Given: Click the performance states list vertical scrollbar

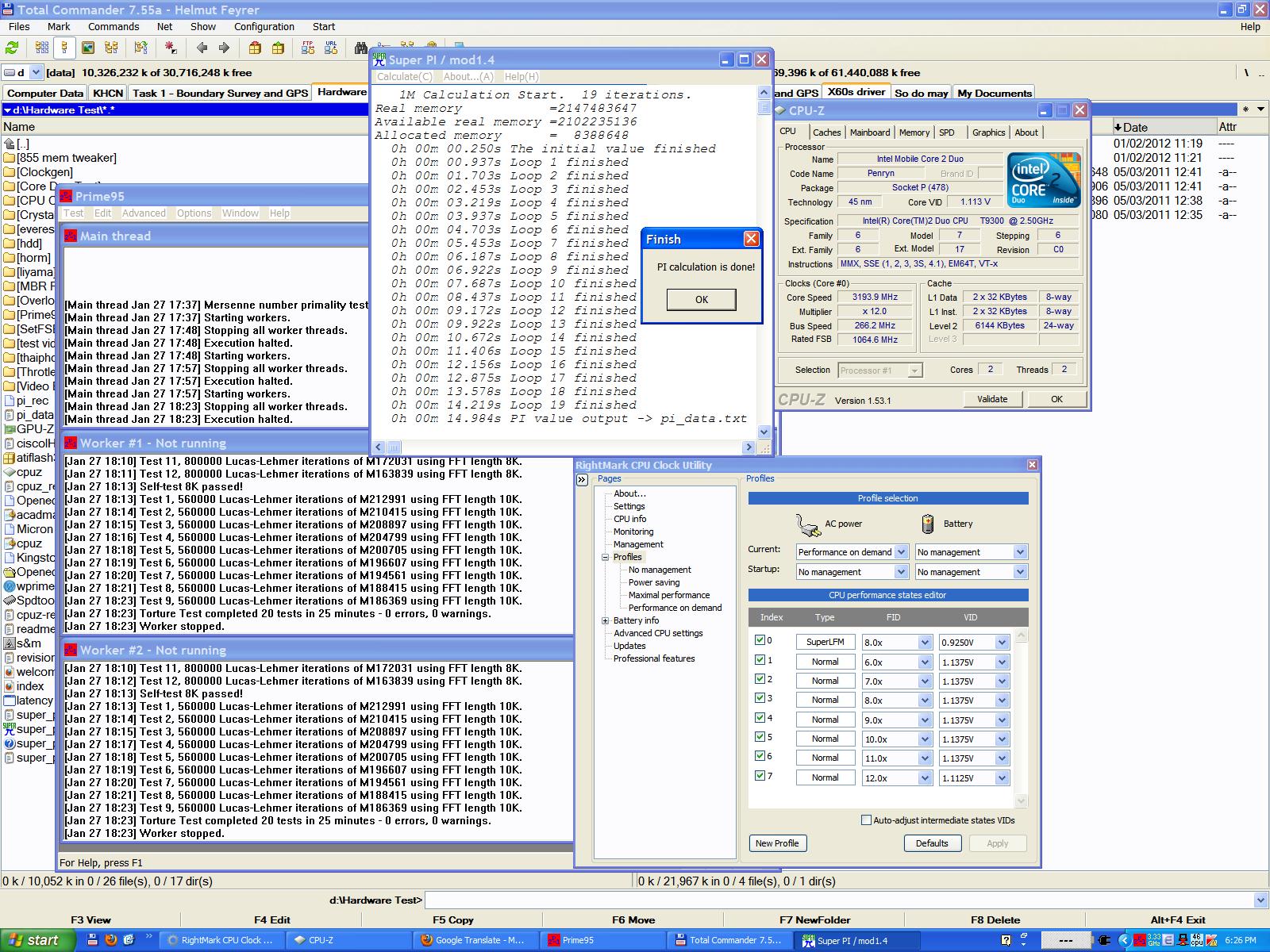Looking at the screenshot, I should pyautogui.click(x=1022, y=718).
